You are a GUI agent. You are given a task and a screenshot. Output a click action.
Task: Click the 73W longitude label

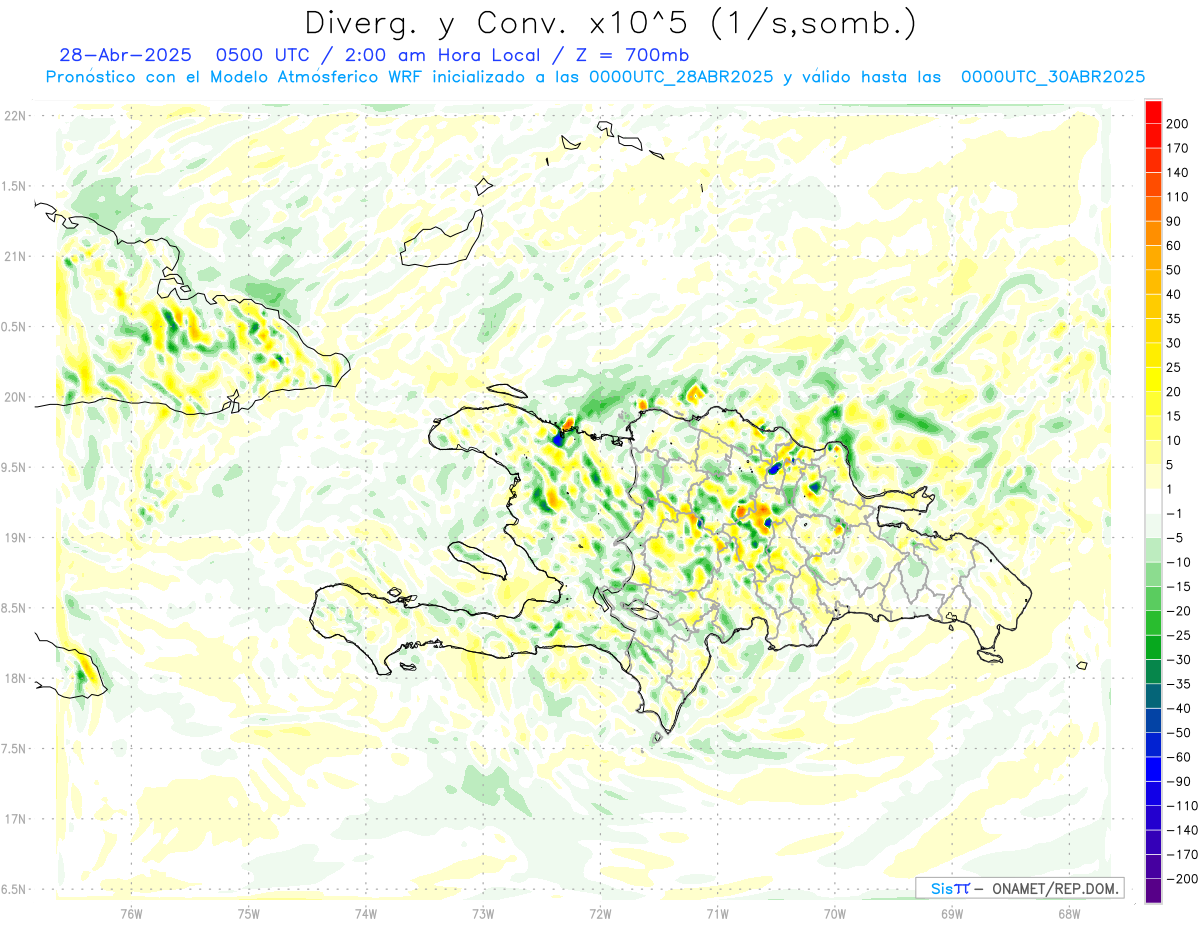pyautogui.click(x=483, y=913)
